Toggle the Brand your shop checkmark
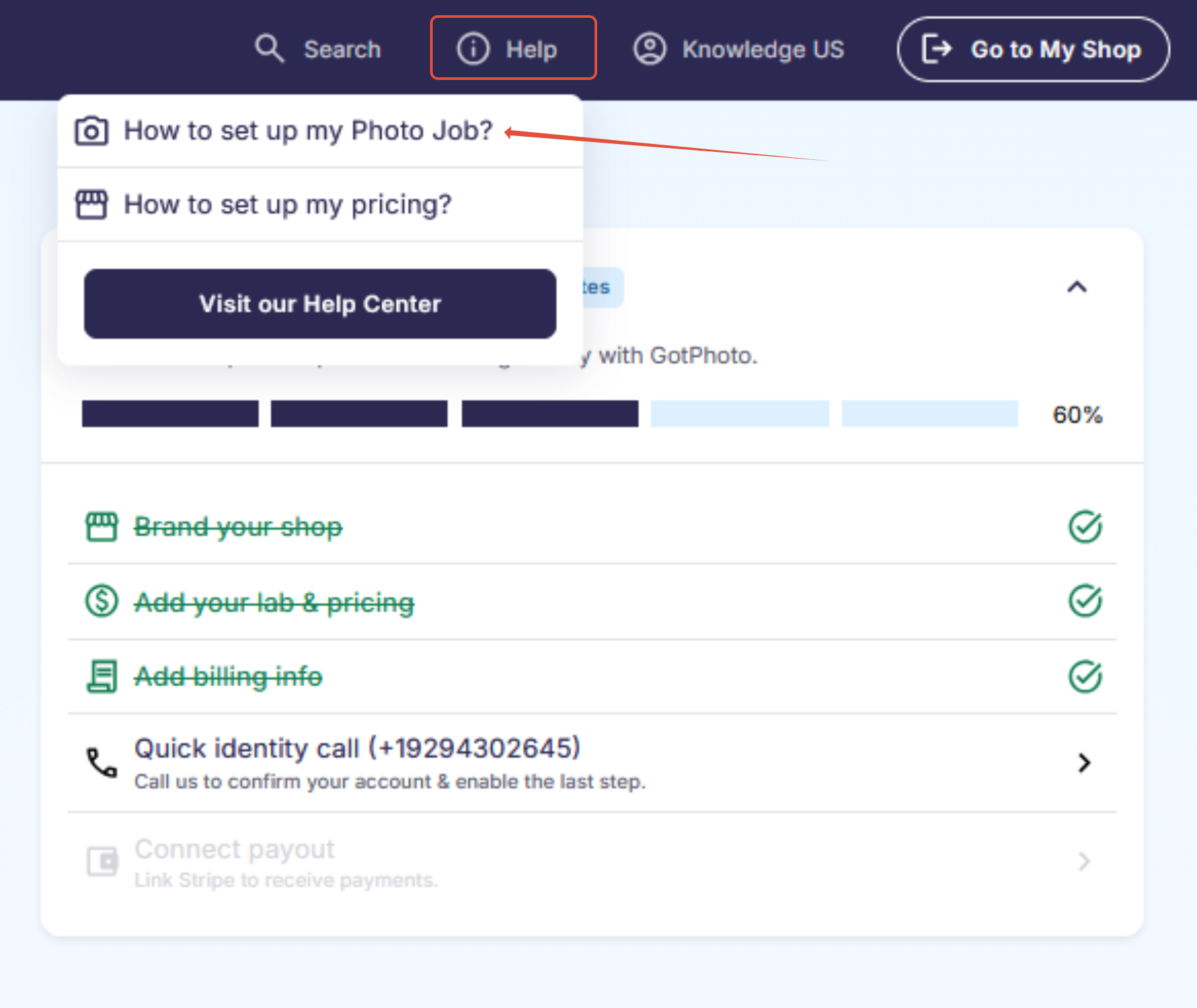Image resolution: width=1197 pixels, height=1008 pixels. coord(1085,526)
